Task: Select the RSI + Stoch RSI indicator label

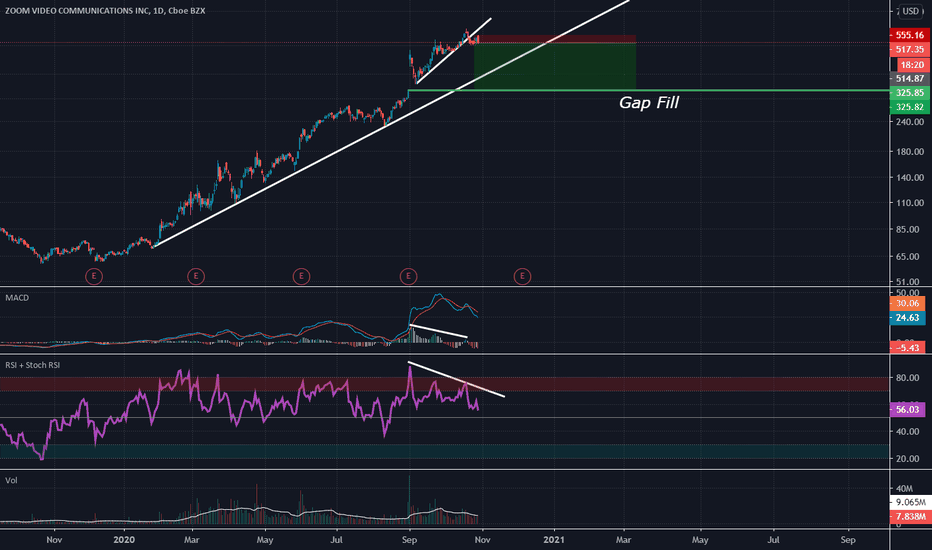Action: click(33, 365)
